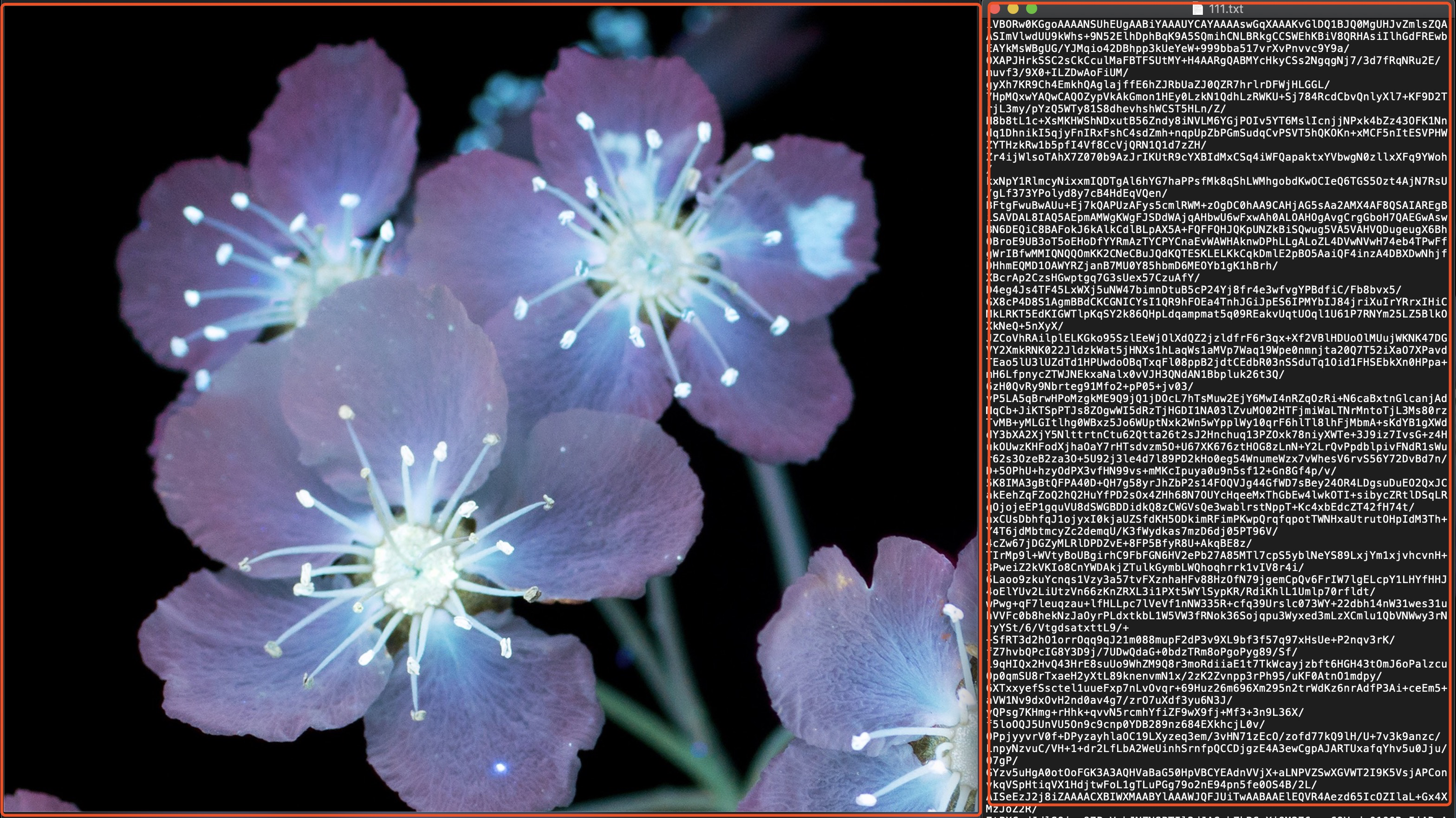Click the text line starting ASImVlwdUU9kWhs
Image resolution: width=1456 pixels, height=818 pixels.
(1215, 36)
